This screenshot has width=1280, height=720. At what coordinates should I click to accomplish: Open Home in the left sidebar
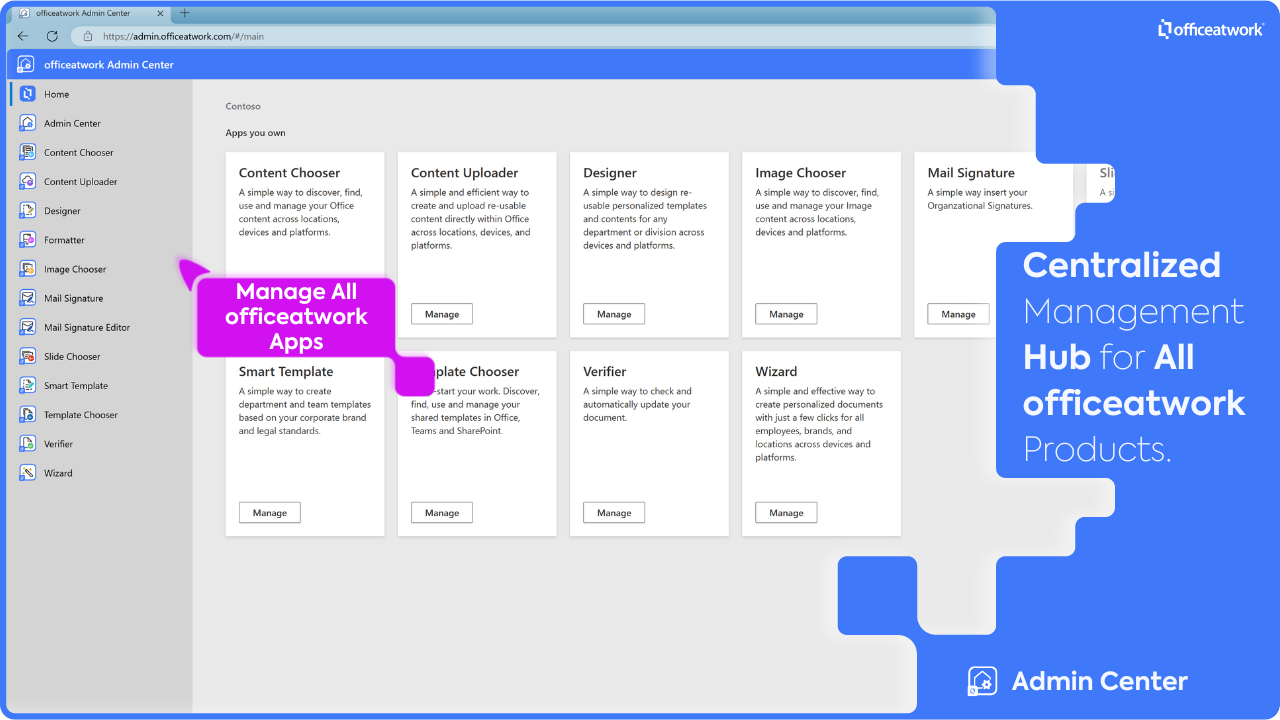coord(100,94)
